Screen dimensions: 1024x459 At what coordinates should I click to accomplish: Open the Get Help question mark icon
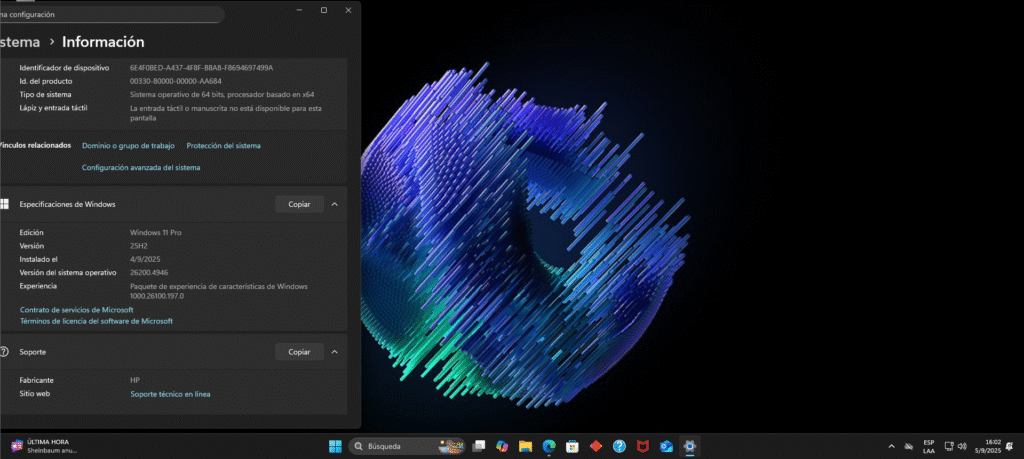619,446
